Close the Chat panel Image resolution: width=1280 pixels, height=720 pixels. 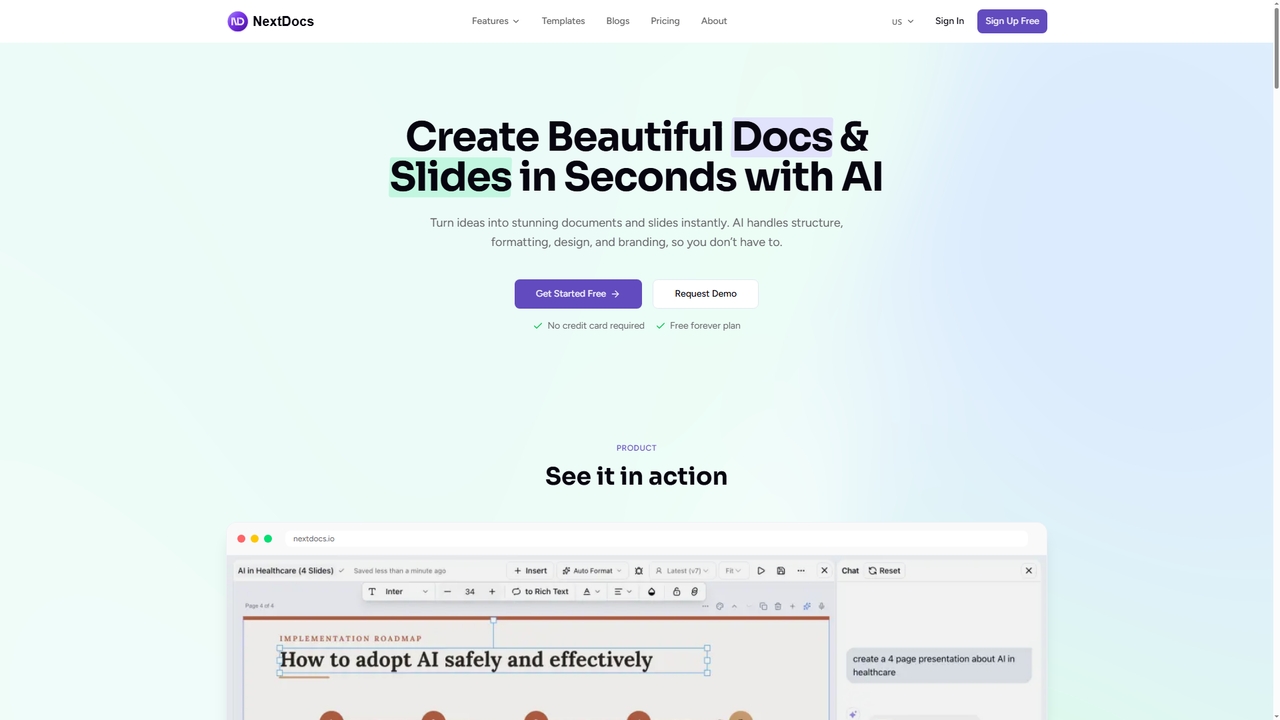(1028, 571)
